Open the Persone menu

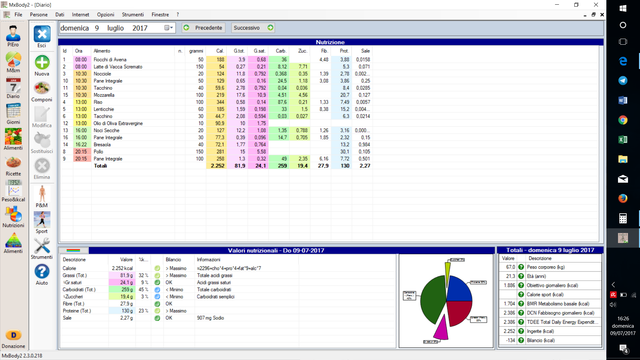(38, 14)
